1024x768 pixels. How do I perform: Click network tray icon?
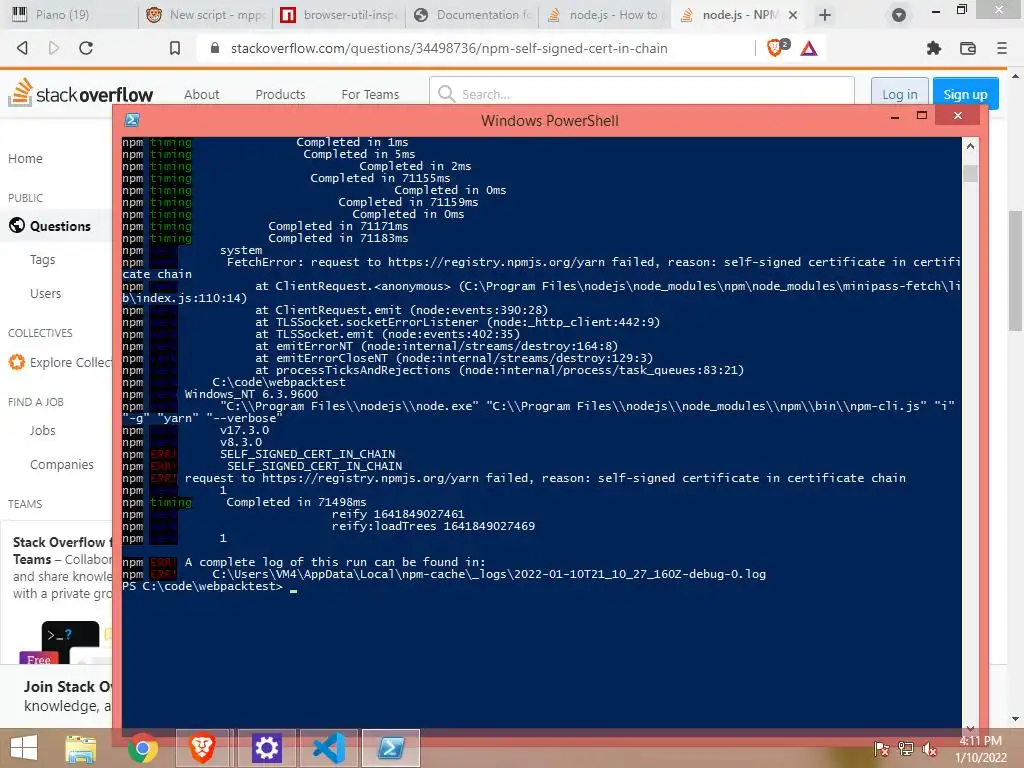coord(906,749)
